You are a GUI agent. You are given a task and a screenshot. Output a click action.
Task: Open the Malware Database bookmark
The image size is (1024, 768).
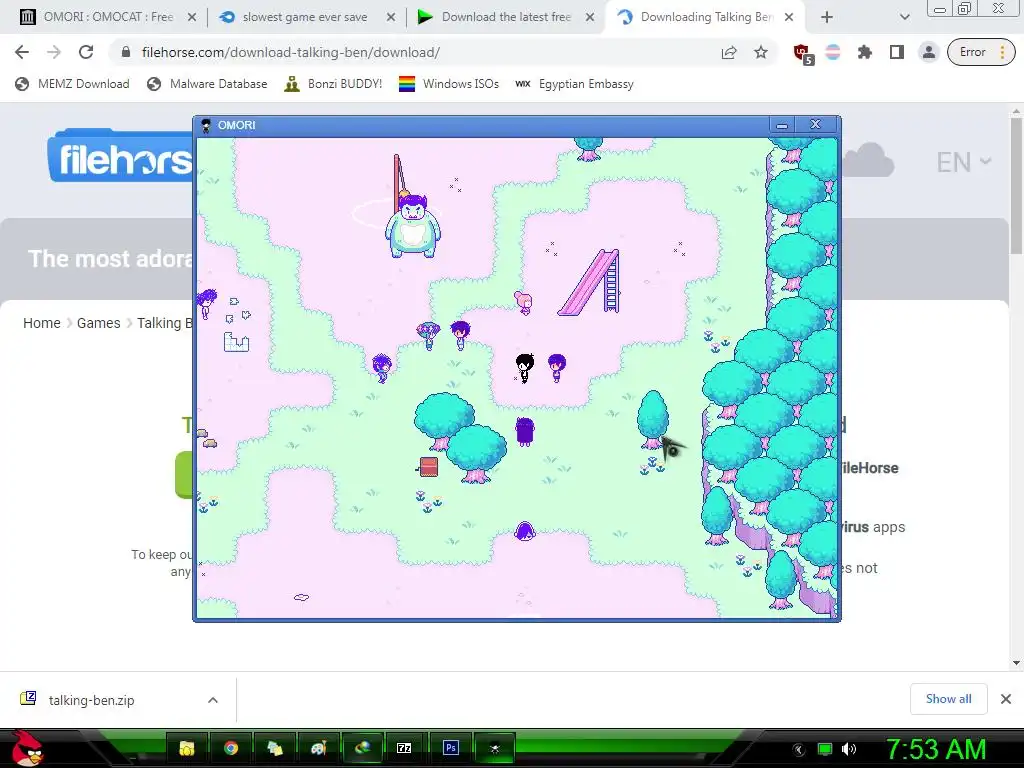click(207, 84)
